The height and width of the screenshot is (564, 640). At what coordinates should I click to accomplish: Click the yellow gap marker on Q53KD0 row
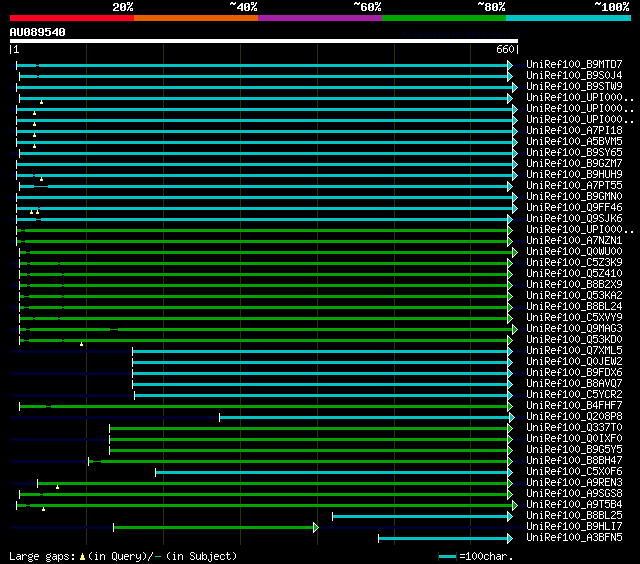[x=81, y=344]
